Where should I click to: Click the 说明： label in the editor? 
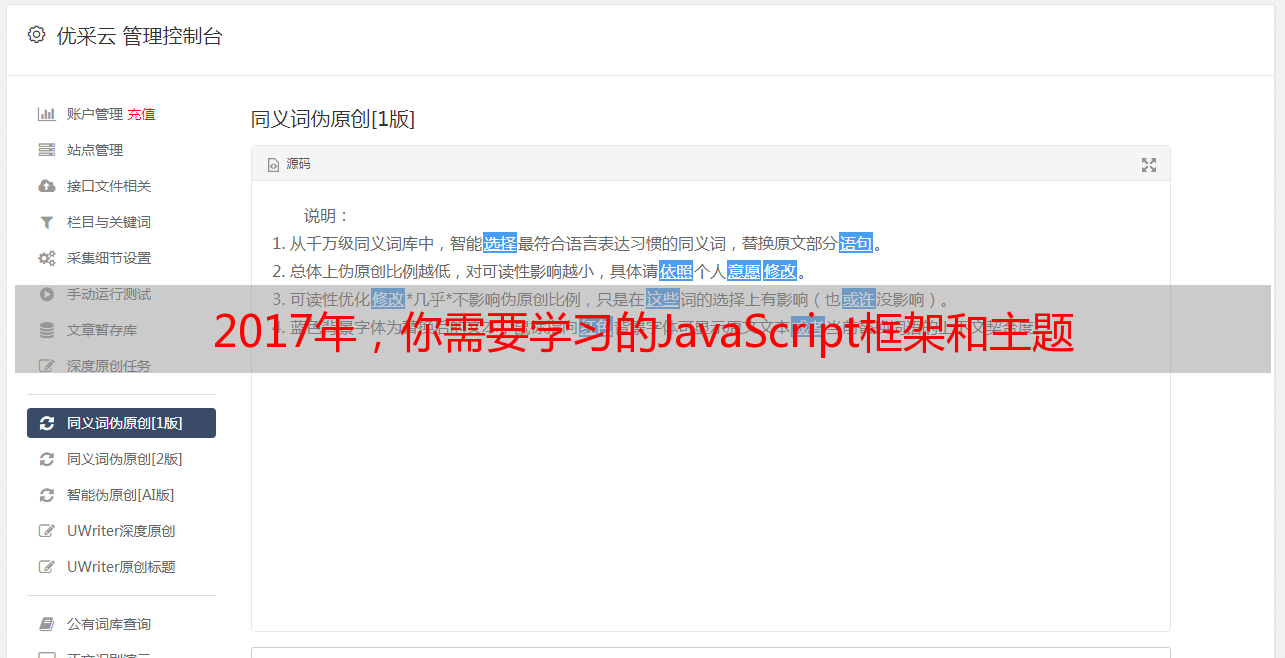327,216
